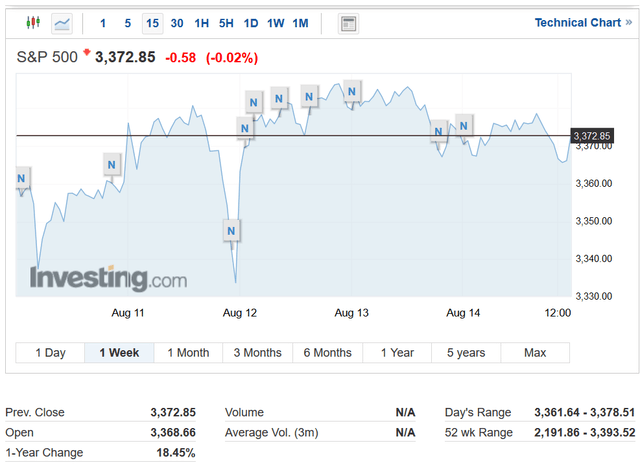The height and width of the screenshot is (465, 640).
Task: Open the news table layout icon
Action: coord(348,24)
